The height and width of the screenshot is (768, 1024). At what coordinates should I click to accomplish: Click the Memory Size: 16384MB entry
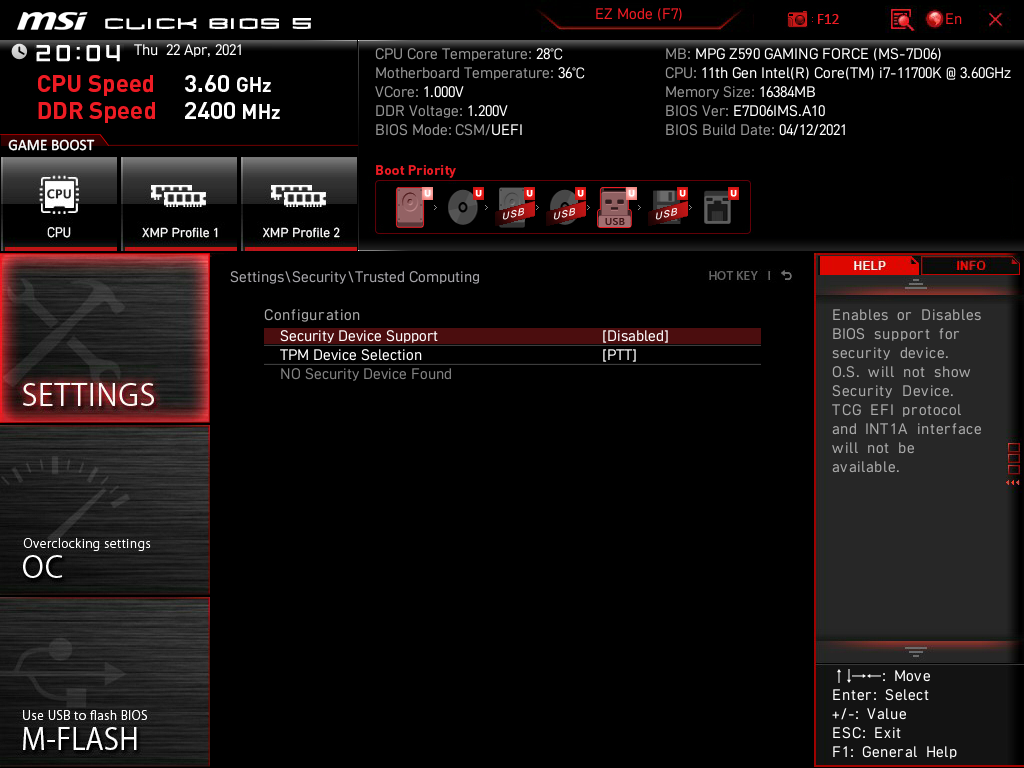[x=740, y=92]
